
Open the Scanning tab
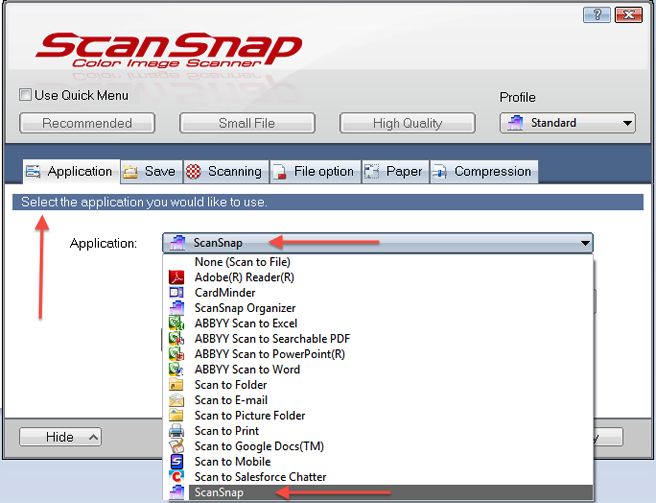[x=226, y=172]
